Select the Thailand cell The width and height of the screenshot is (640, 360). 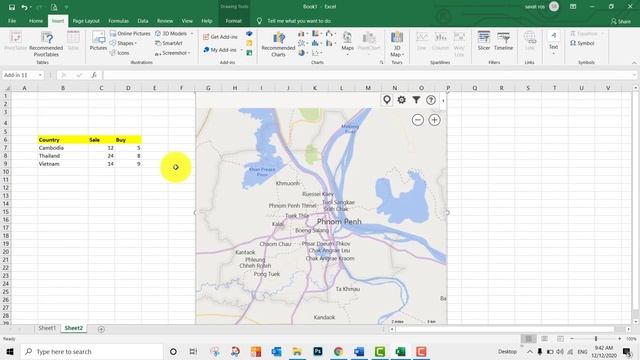coord(63,156)
